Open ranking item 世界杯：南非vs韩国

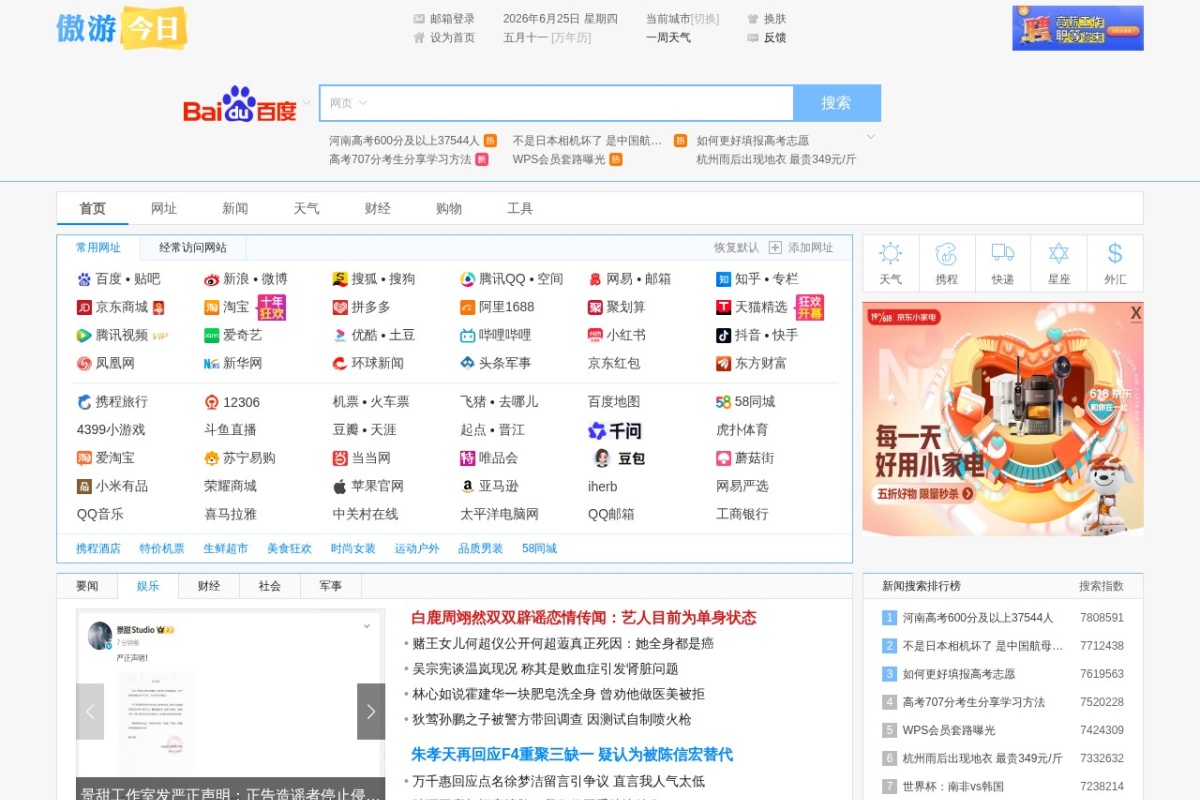click(953, 786)
